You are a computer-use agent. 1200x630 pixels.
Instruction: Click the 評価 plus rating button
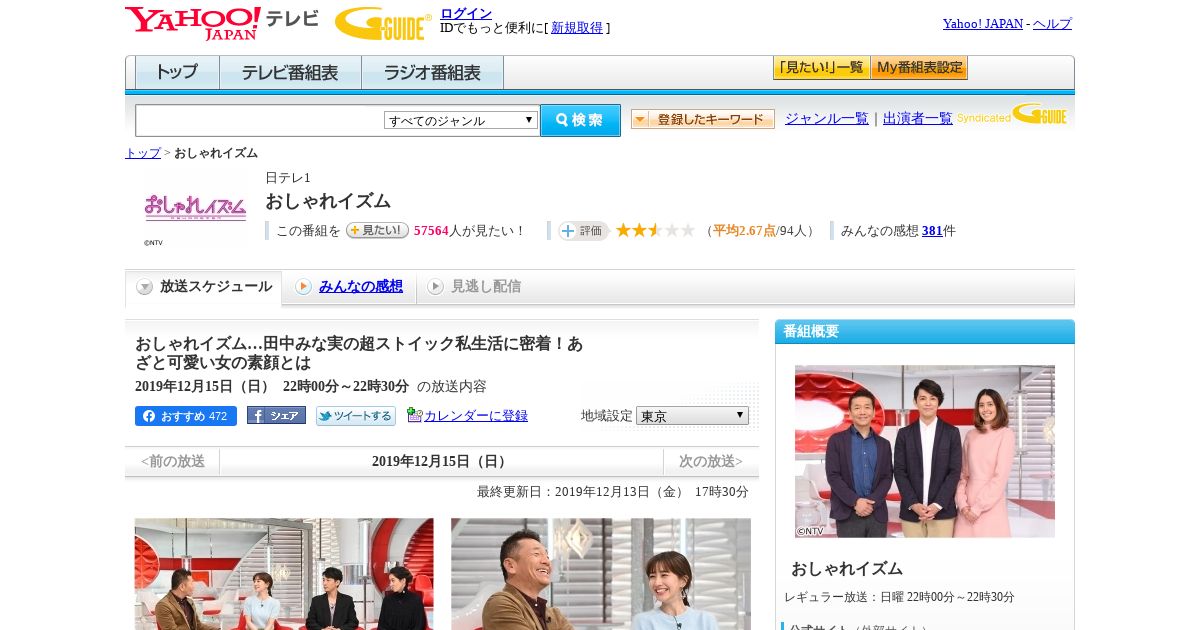pyautogui.click(x=584, y=231)
